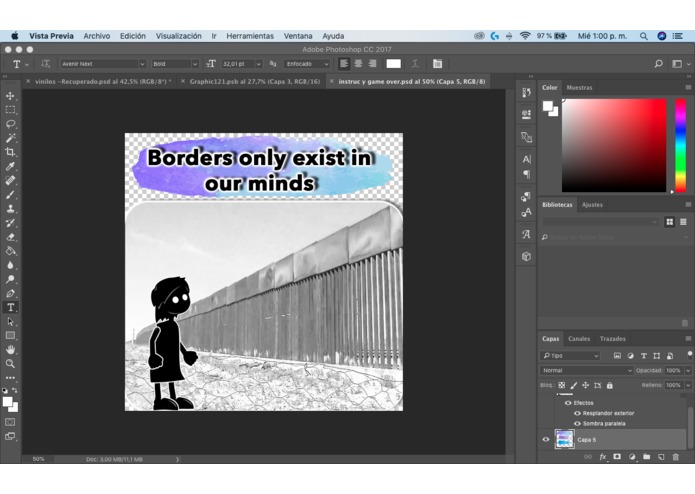Viewport: 695px width, 494px height.
Task: Select the Clone Stamp tool
Action: pyautogui.click(x=10, y=209)
